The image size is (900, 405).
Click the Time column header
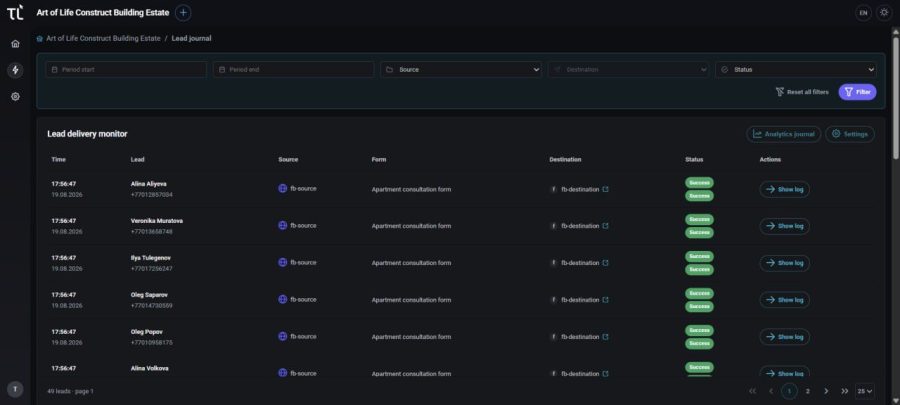(x=58, y=159)
